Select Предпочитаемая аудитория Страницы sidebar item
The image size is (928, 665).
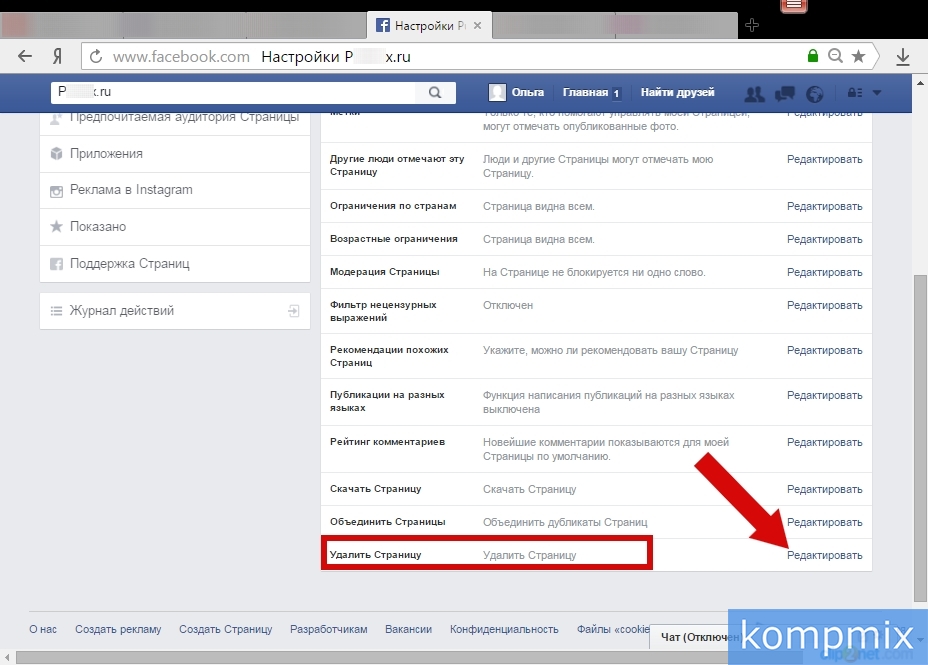point(175,123)
